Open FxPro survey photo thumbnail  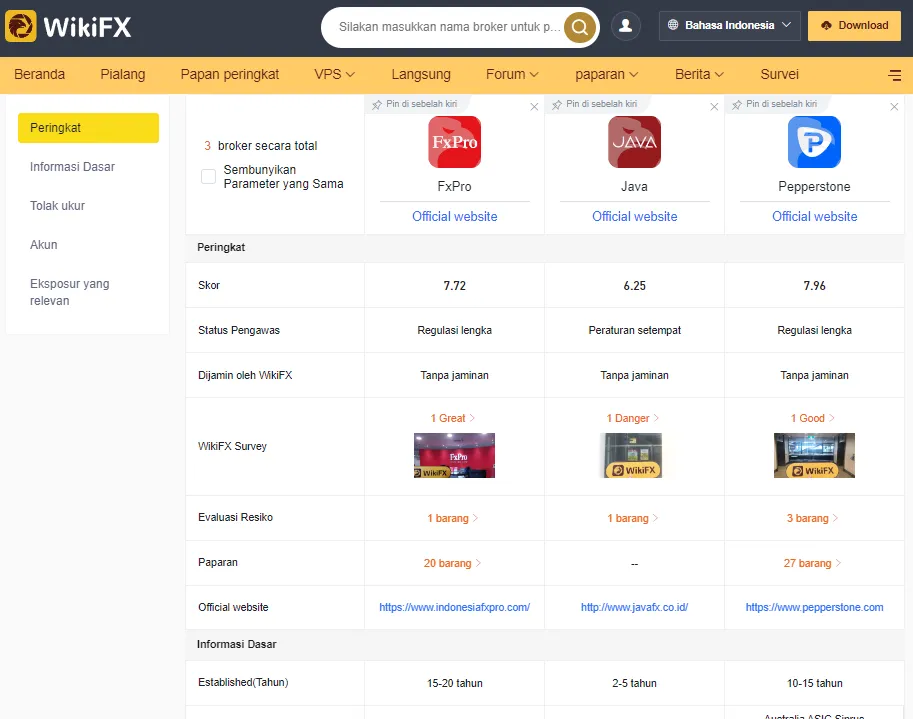(x=454, y=455)
